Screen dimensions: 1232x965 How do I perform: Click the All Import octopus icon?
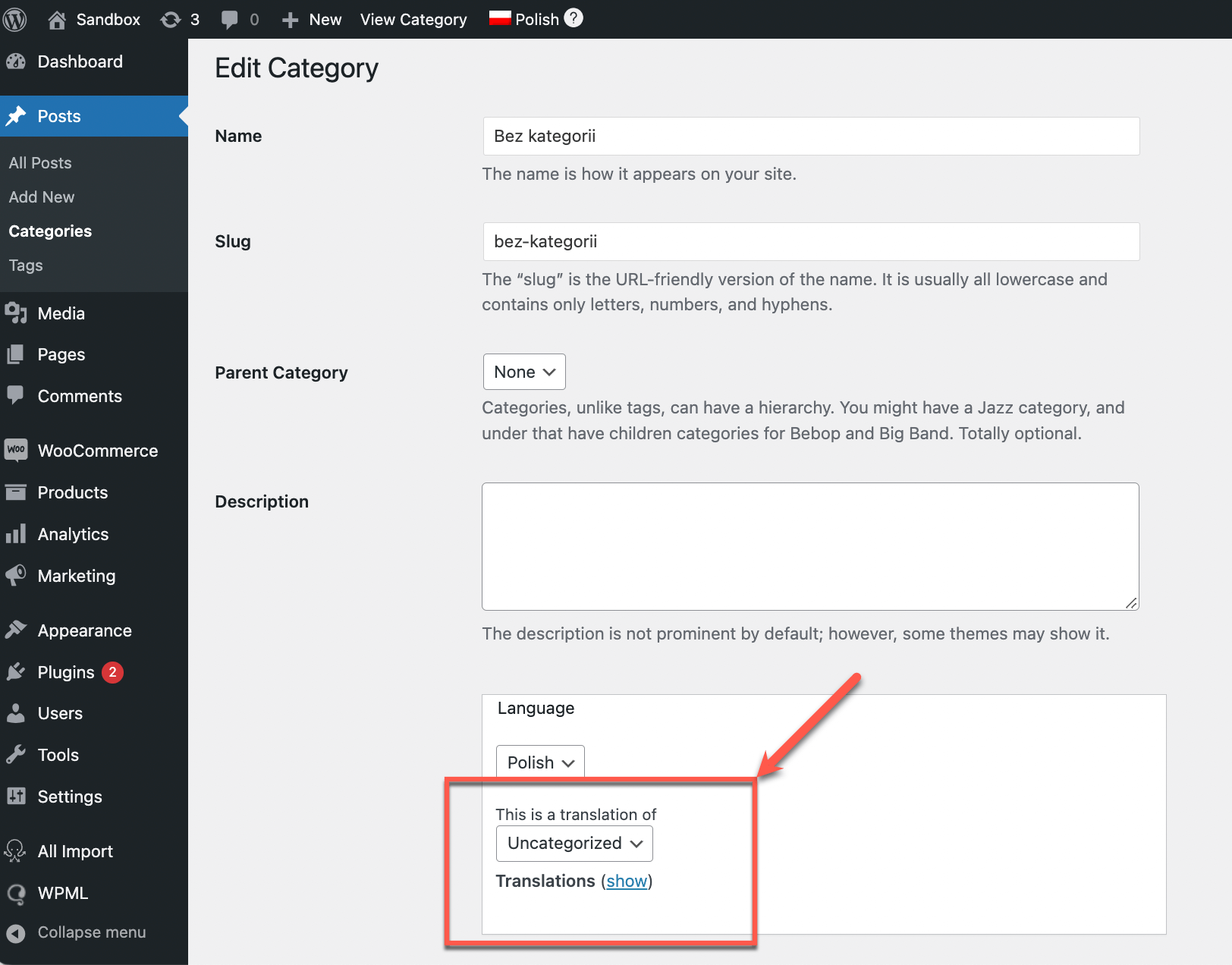pos(16,851)
